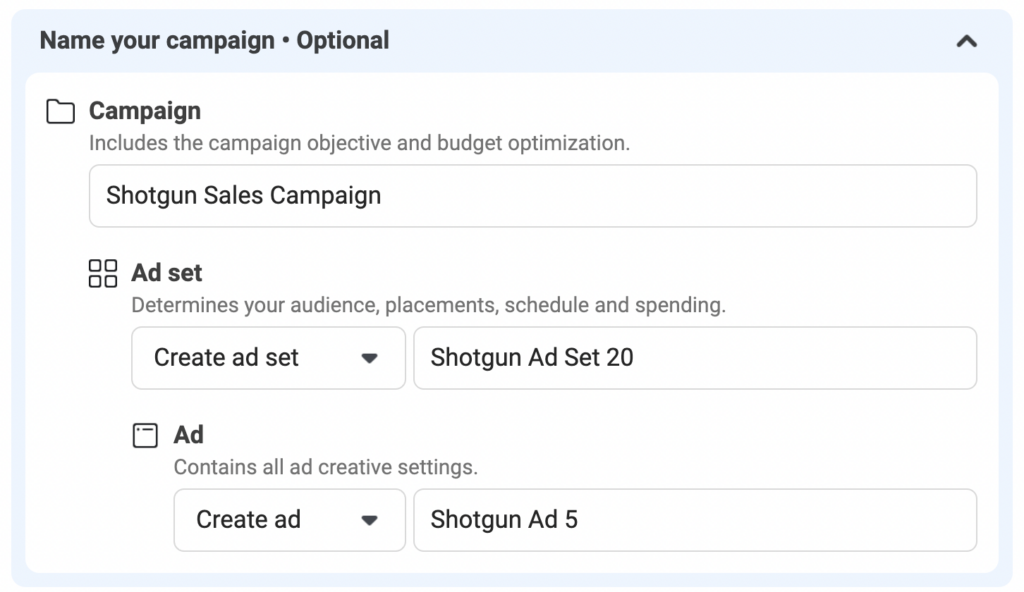Open the Create ad set dropdown
1024x592 pixels.
(267, 358)
